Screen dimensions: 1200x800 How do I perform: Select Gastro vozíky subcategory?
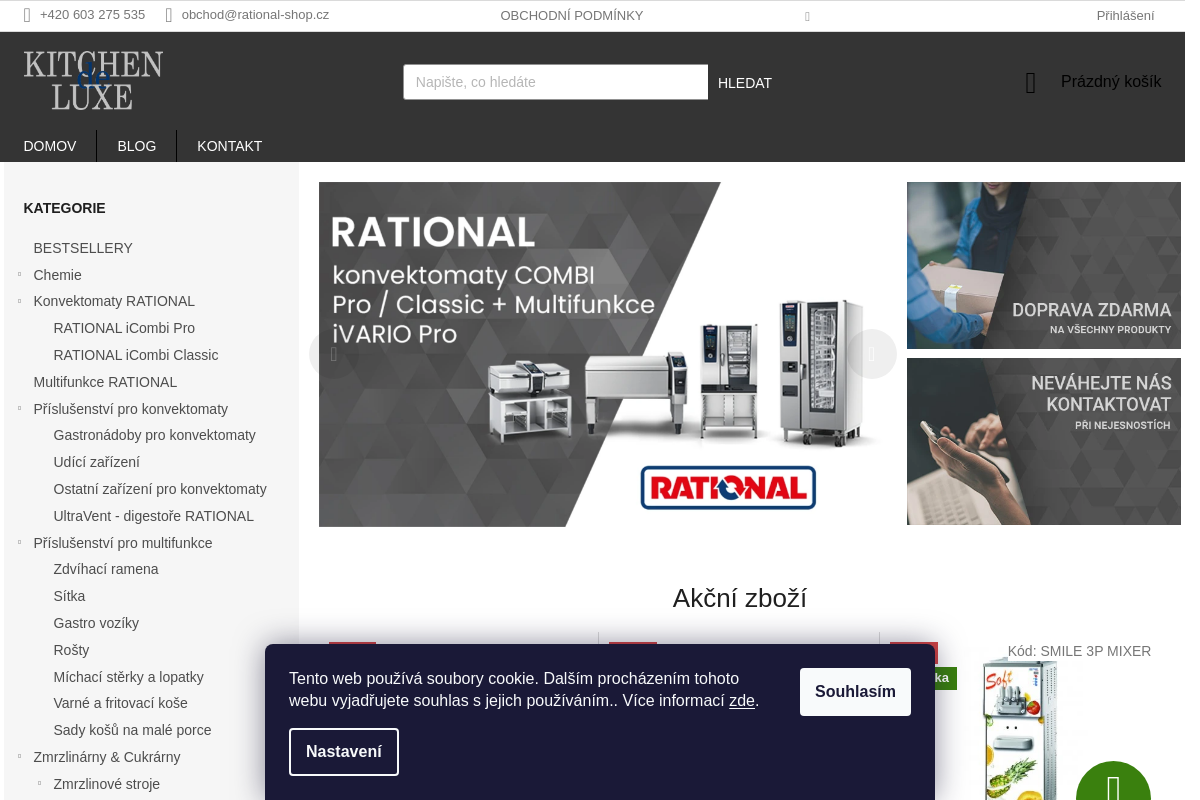pyautogui.click(x=96, y=623)
